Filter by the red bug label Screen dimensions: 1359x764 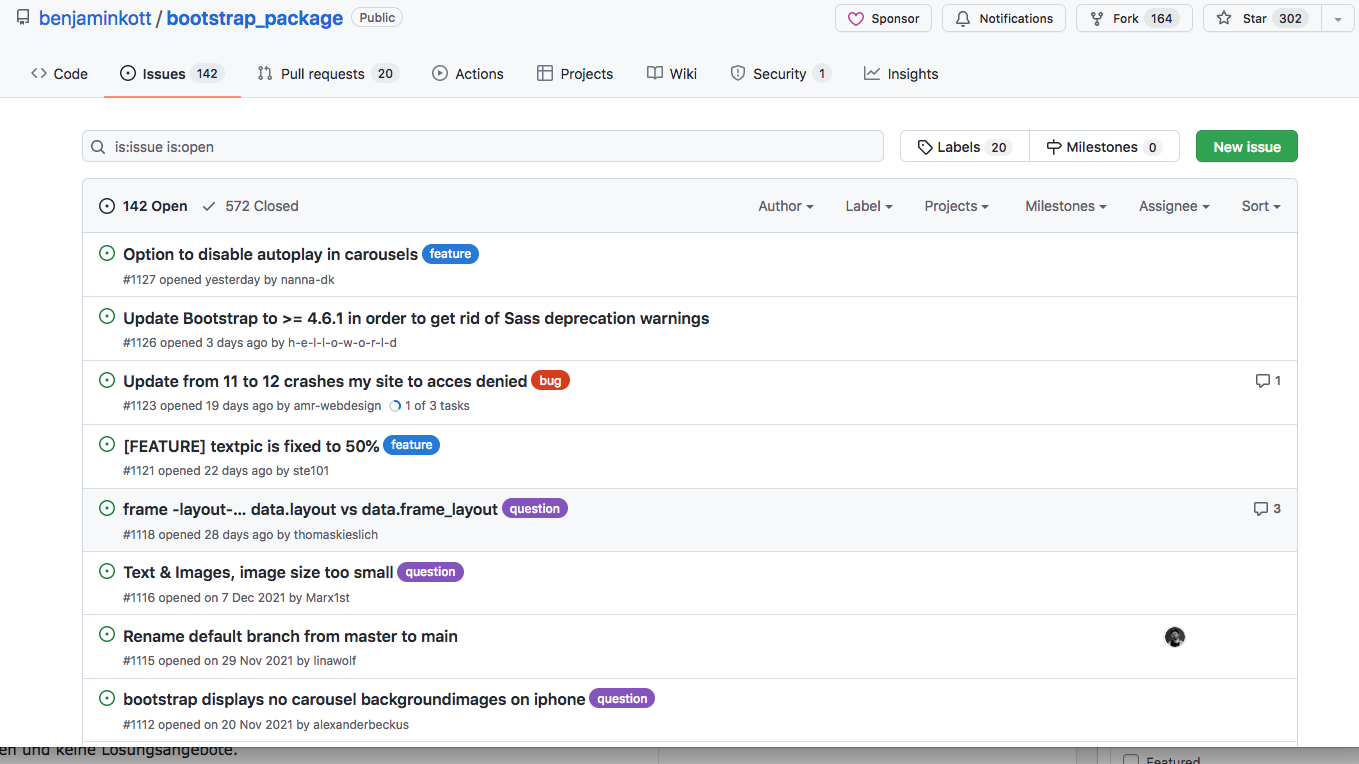pyautogui.click(x=550, y=381)
